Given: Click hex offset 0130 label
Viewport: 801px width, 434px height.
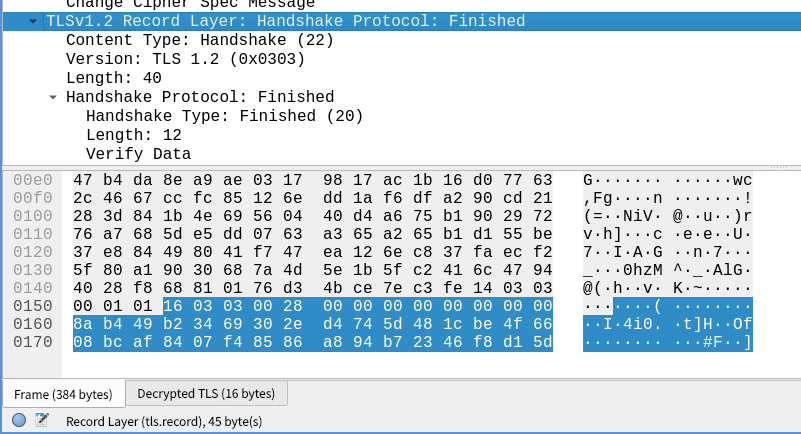Looking at the screenshot, I should [33, 270].
